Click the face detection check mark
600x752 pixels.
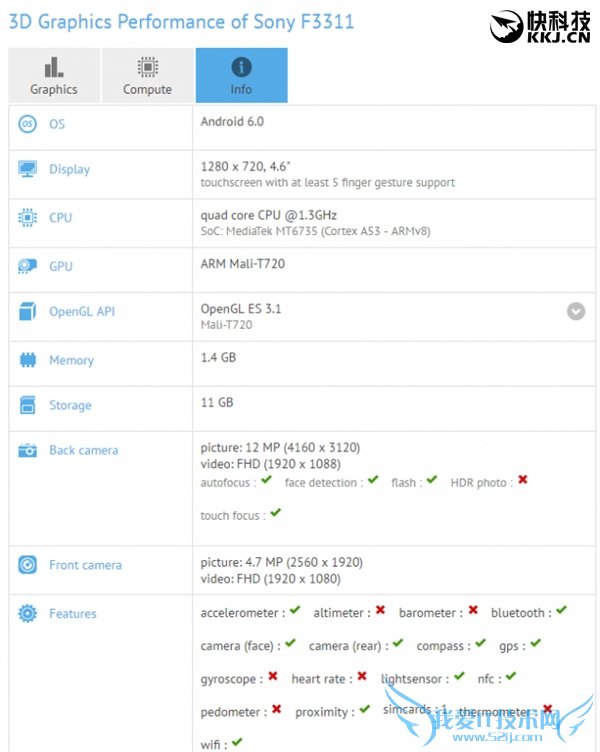click(x=373, y=480)
